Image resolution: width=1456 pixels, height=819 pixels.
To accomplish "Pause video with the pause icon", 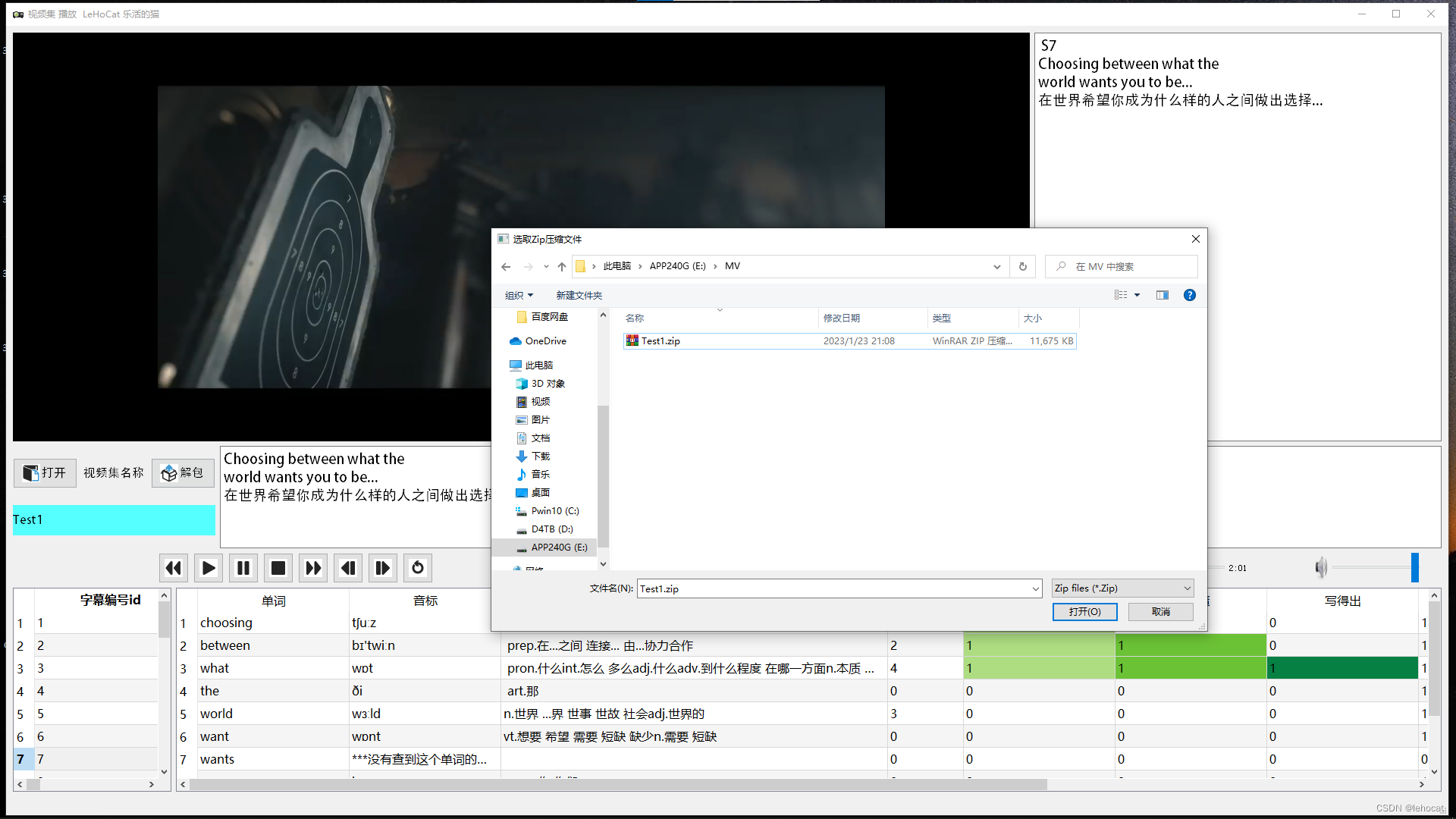I will (x=243, y=568).
